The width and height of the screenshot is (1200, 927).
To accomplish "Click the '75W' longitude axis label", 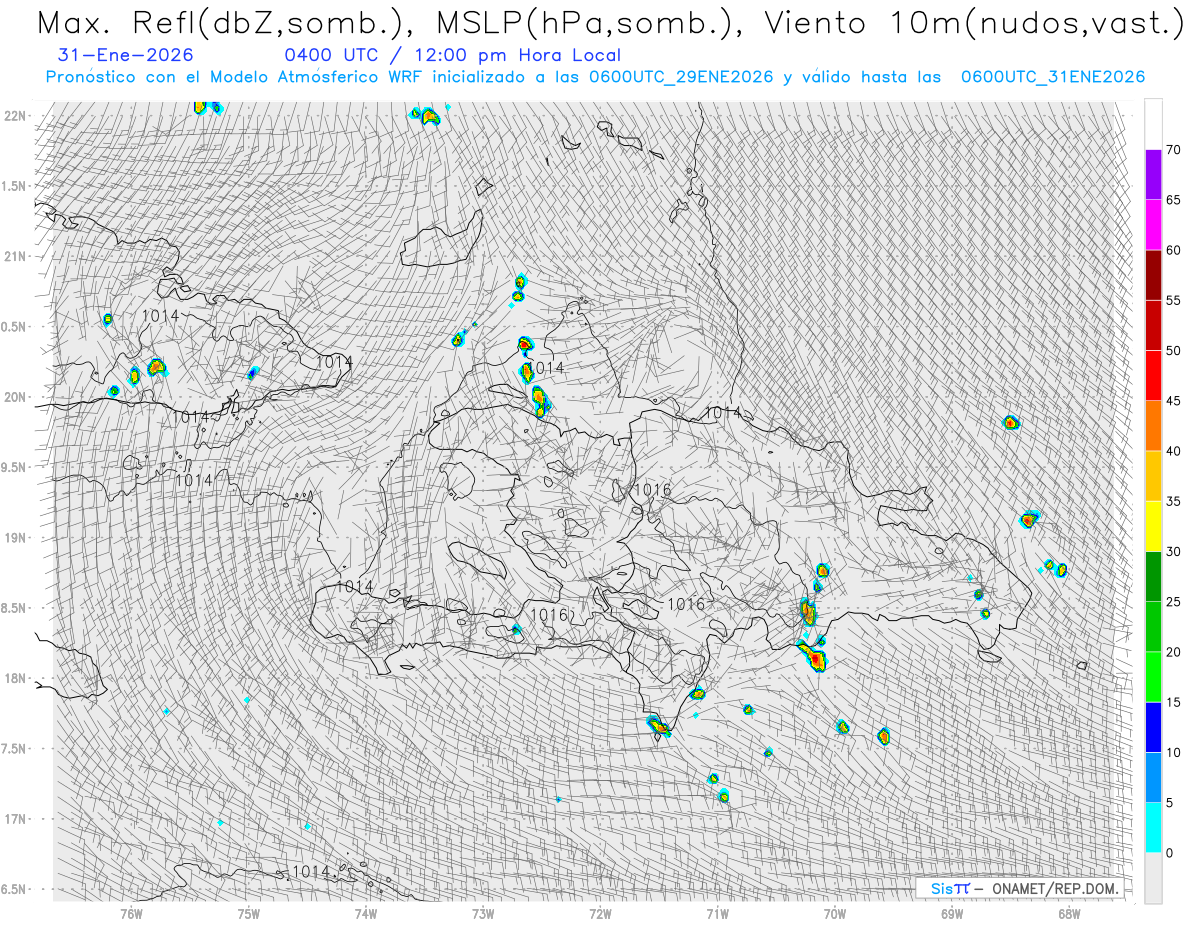I will tap(249, 913).
